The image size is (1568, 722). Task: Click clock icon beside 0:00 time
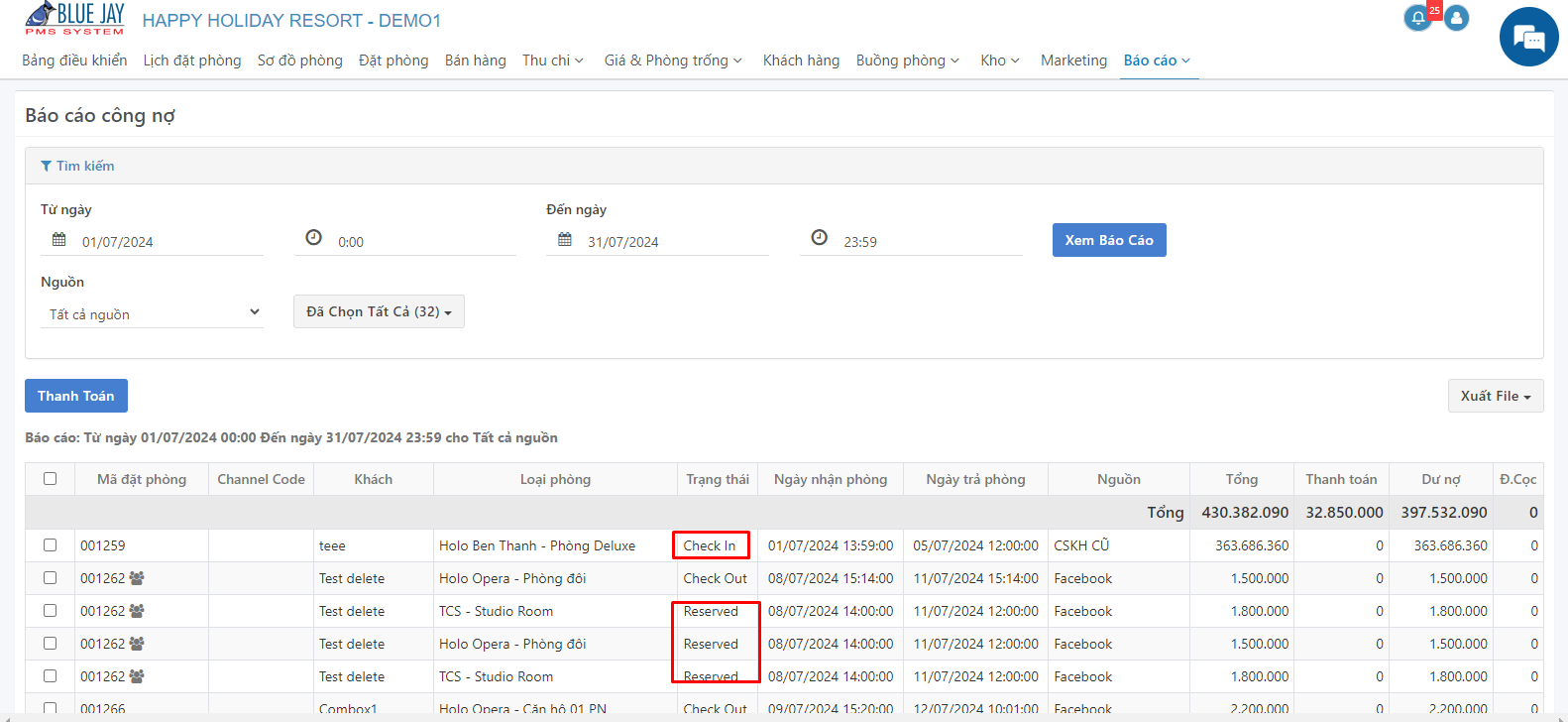(x=313, y=238)
